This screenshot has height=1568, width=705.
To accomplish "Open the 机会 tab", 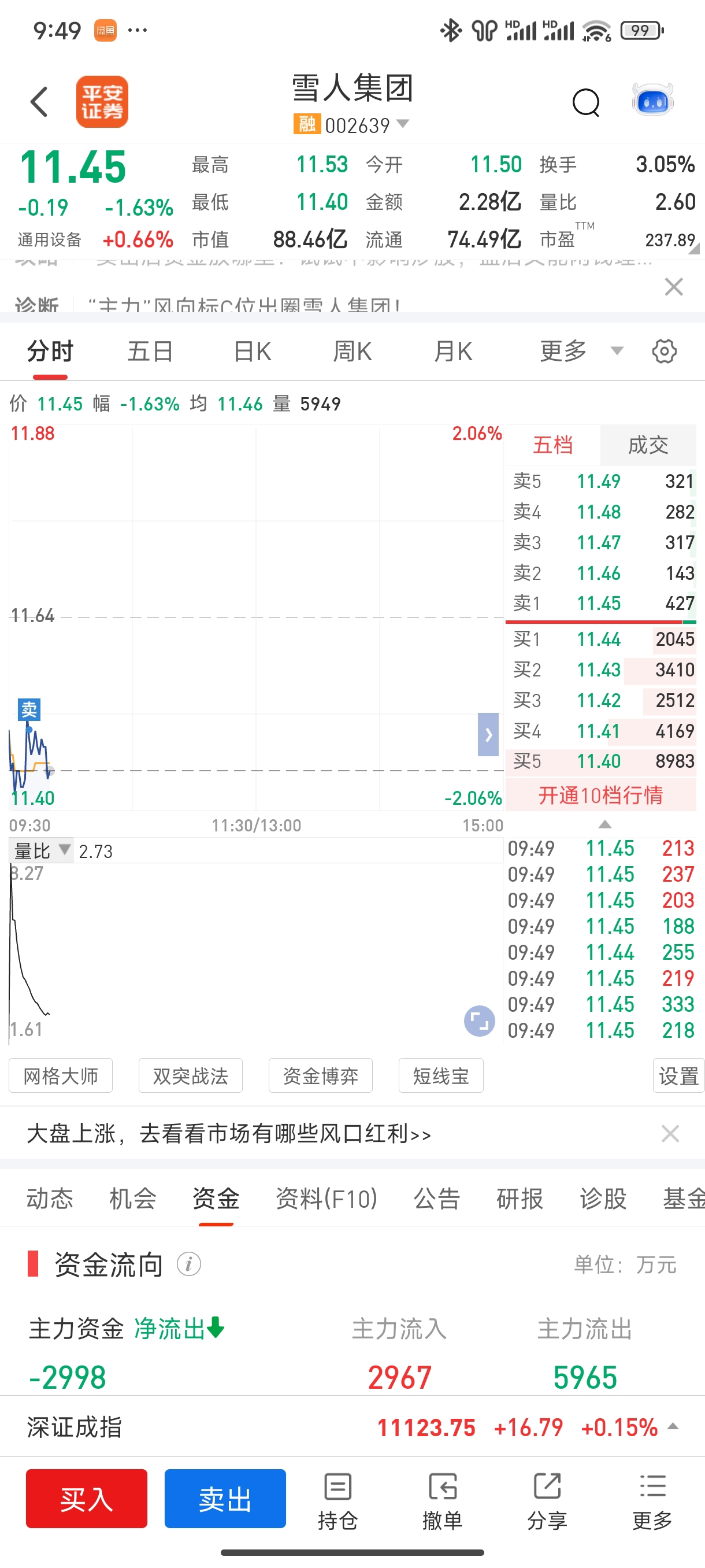I will point(132,1198).
